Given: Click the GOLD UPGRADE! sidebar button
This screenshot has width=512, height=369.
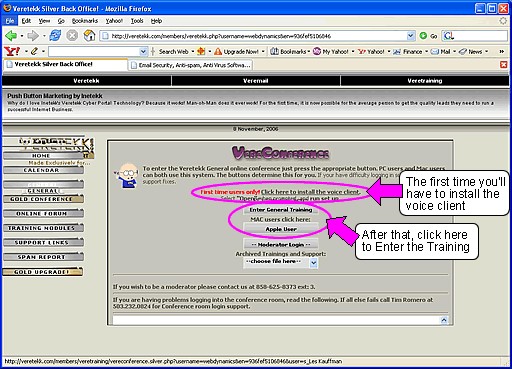Looking at the screenshot, I should pos(43,272).
